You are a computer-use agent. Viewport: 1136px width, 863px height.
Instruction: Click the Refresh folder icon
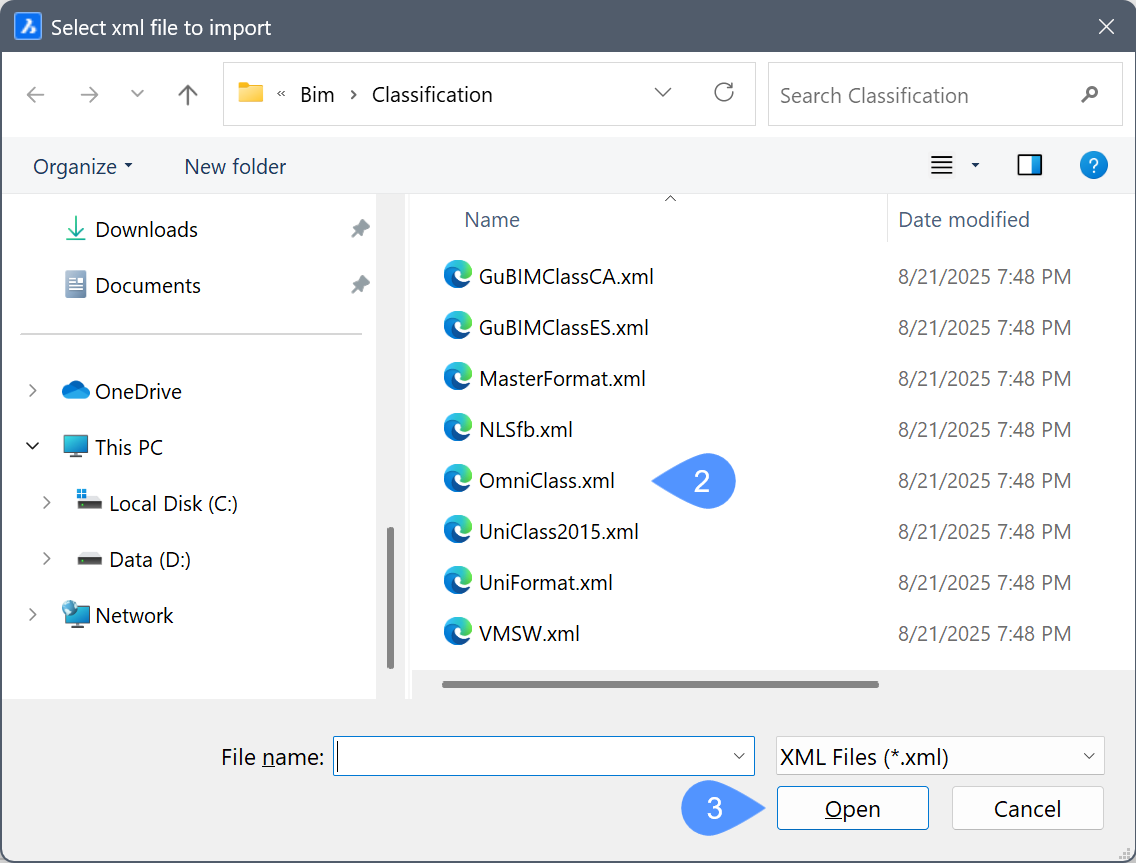coord(724,93)
